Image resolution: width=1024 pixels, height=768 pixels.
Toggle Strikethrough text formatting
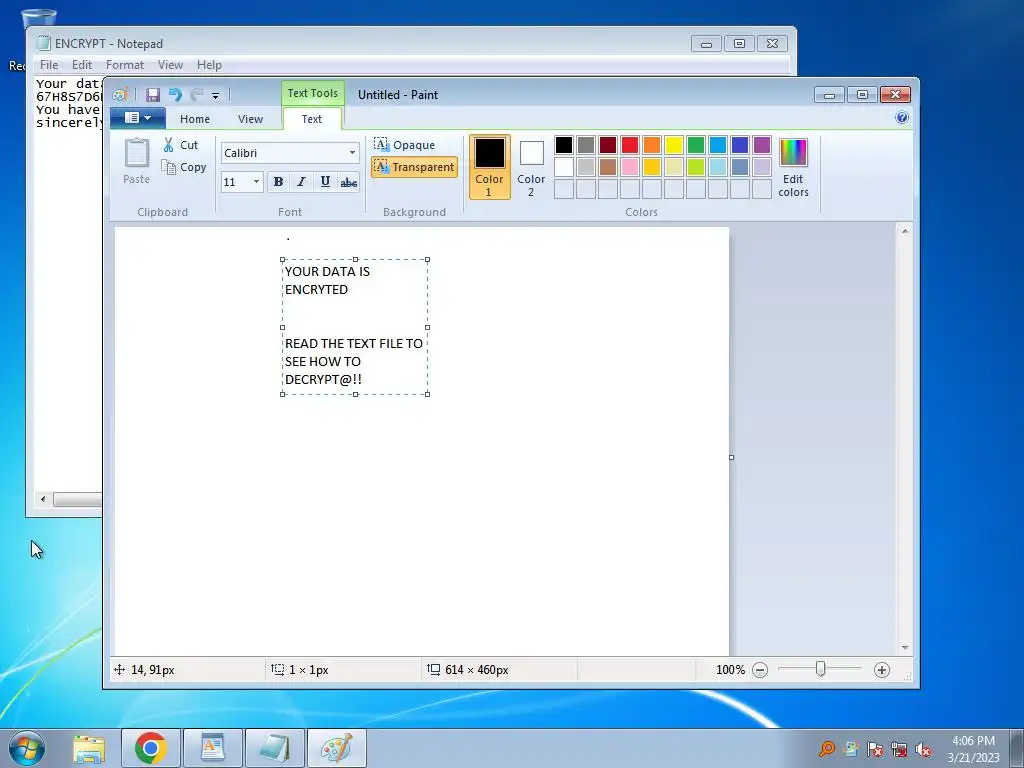[x=349, y=182]
